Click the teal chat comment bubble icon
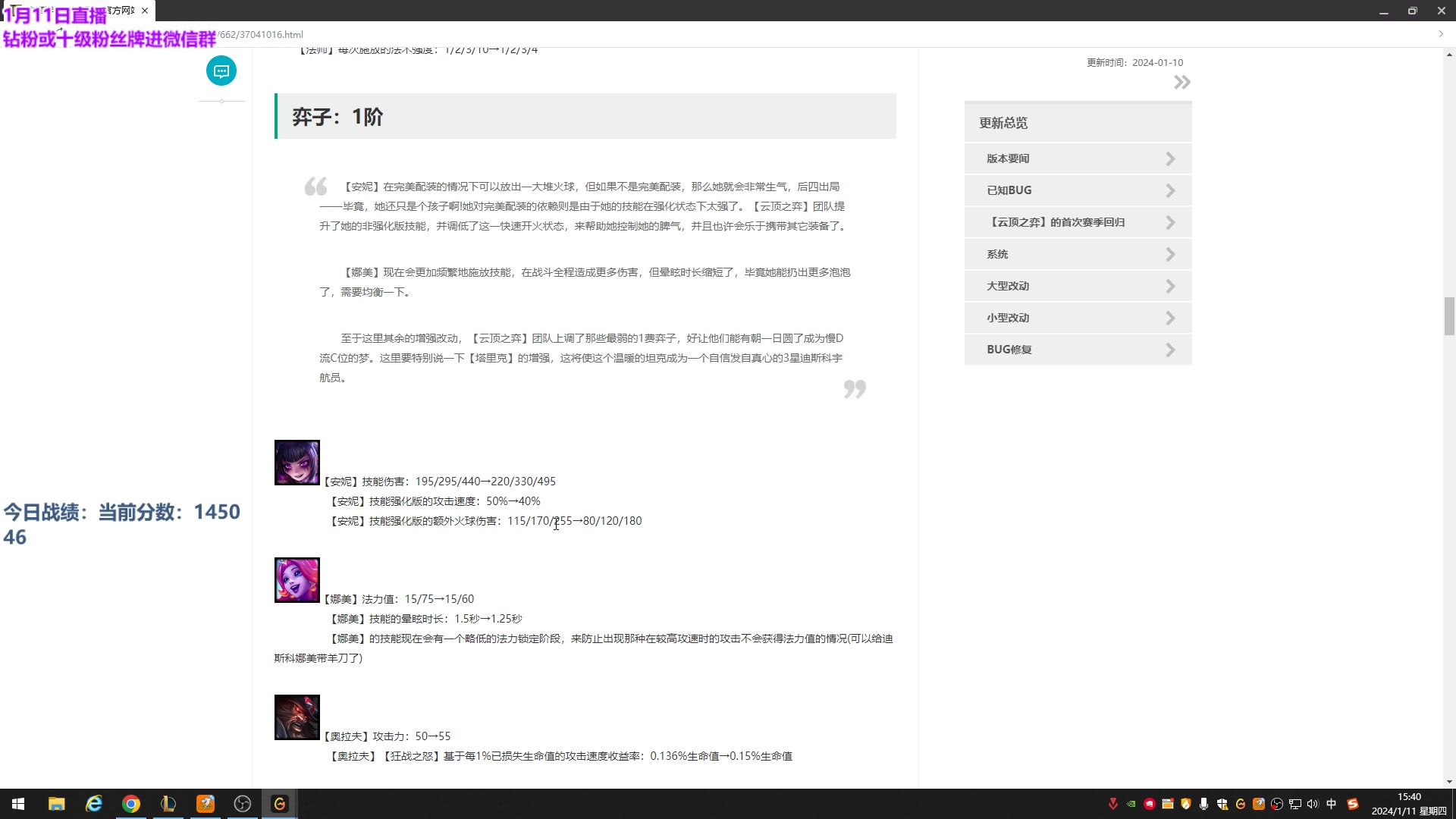Screen dimensions: 1456x819 [x=221, y=71]
